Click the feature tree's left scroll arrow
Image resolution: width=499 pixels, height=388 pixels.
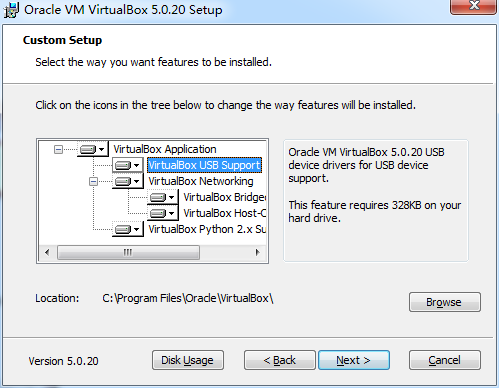[47, 252]
